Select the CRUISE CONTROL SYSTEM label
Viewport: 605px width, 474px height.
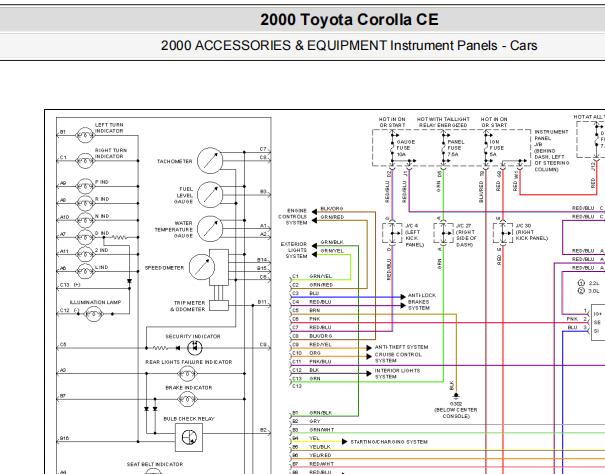pos(398,357)
